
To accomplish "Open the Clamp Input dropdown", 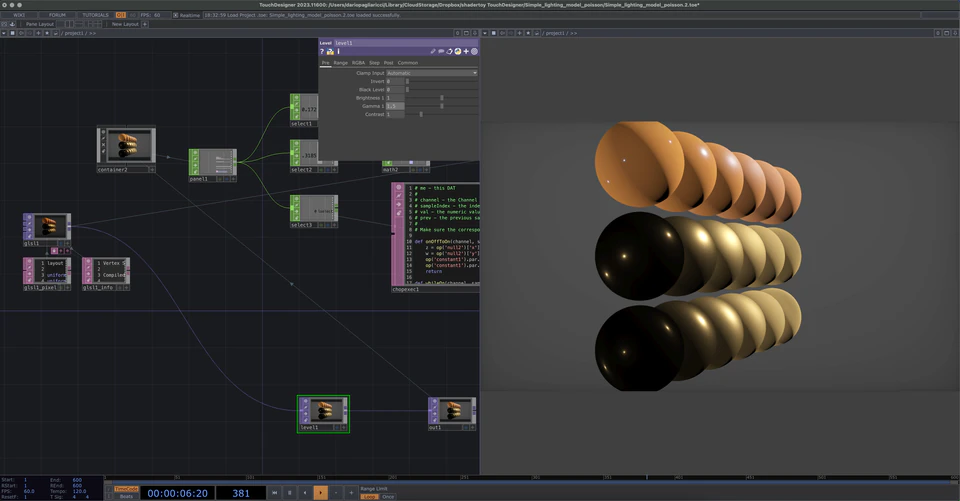I will [x=432, y=73].
